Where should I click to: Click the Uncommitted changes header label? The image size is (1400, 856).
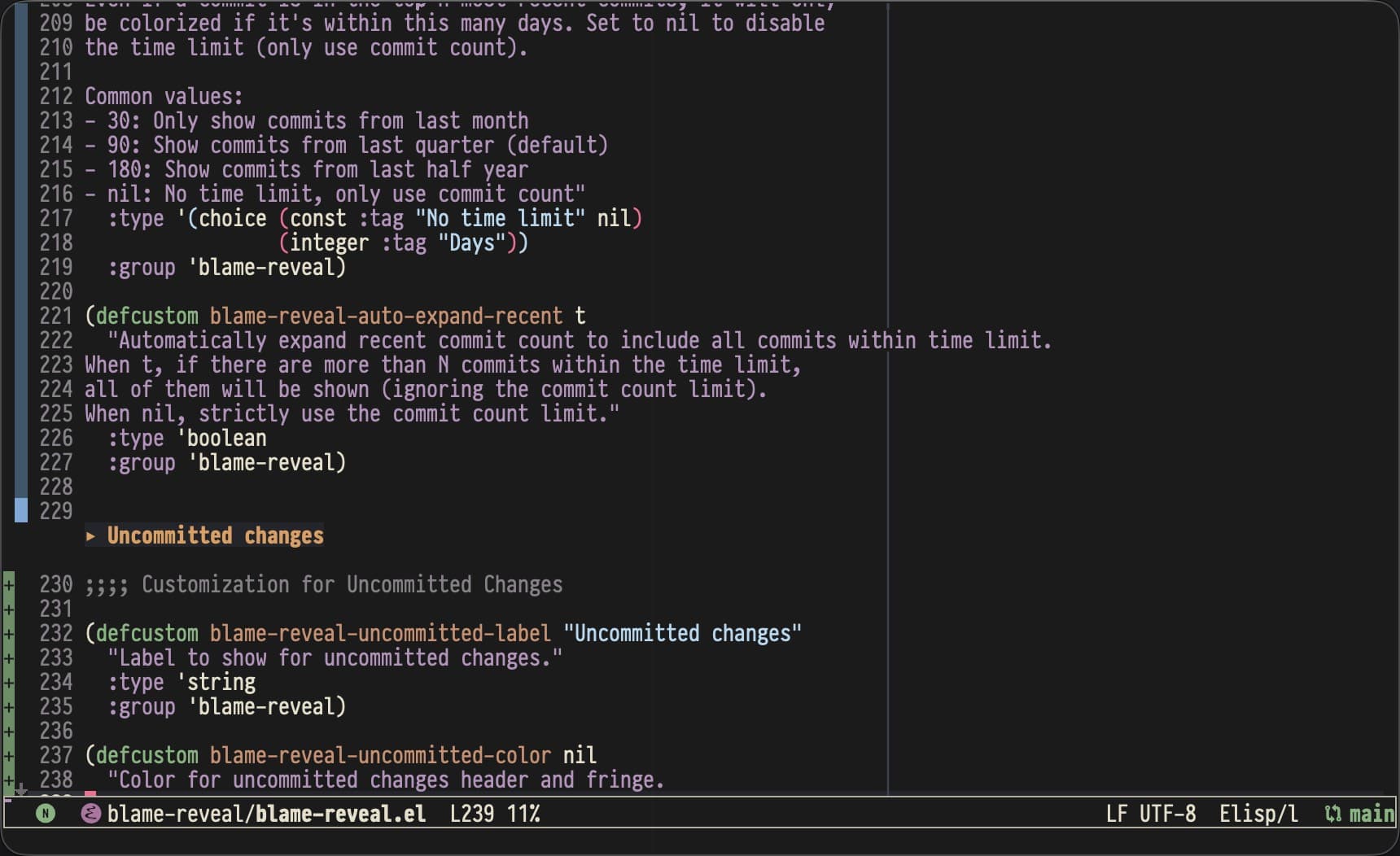click(215, 535)
